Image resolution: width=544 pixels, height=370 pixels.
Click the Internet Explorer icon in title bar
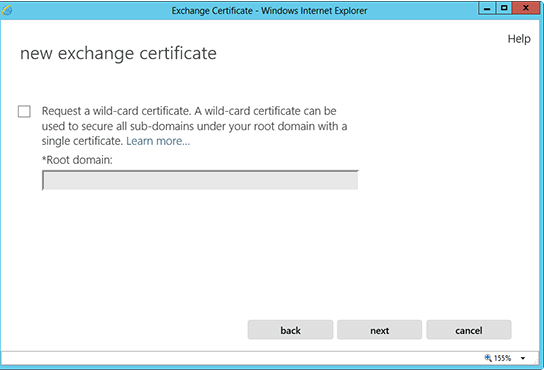coord(7,10)
